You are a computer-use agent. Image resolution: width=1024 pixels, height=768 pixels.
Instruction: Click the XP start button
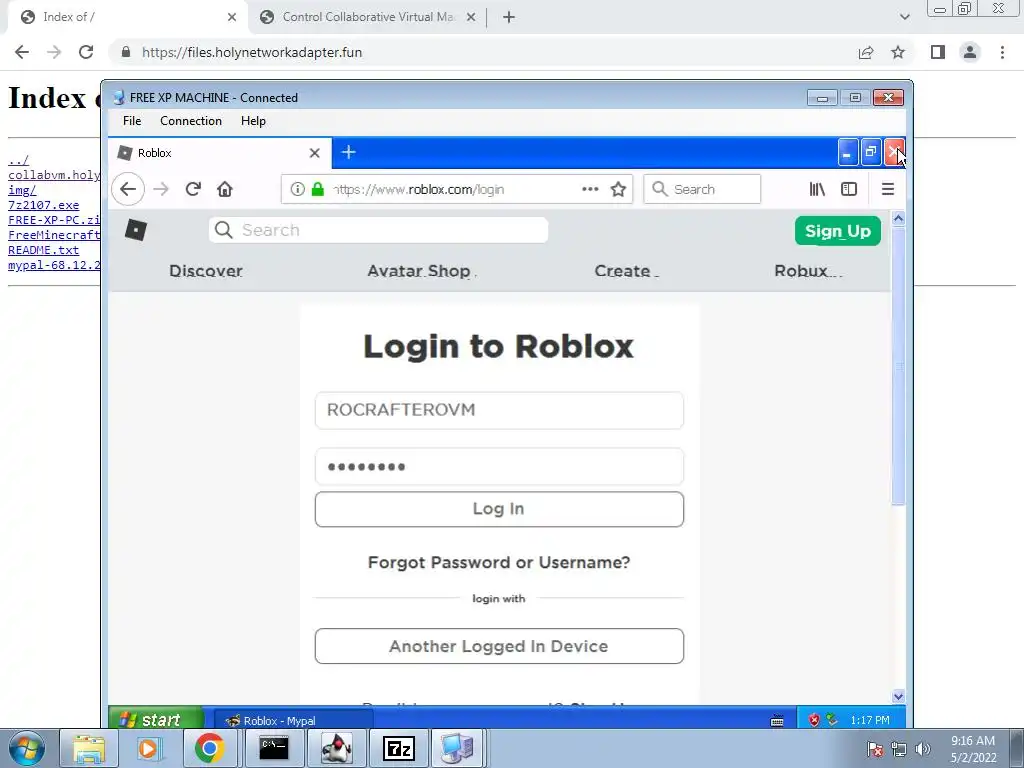pyautogui.click(x=155, y=720)
